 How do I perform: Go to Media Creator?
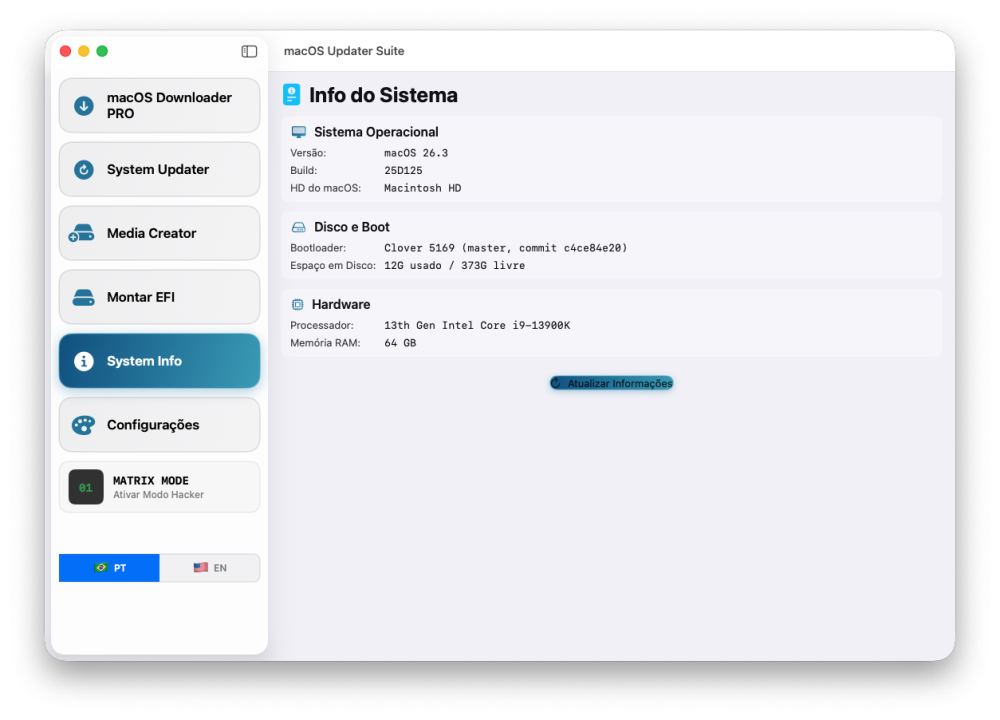pyautogui.click(x=159, y=233)
